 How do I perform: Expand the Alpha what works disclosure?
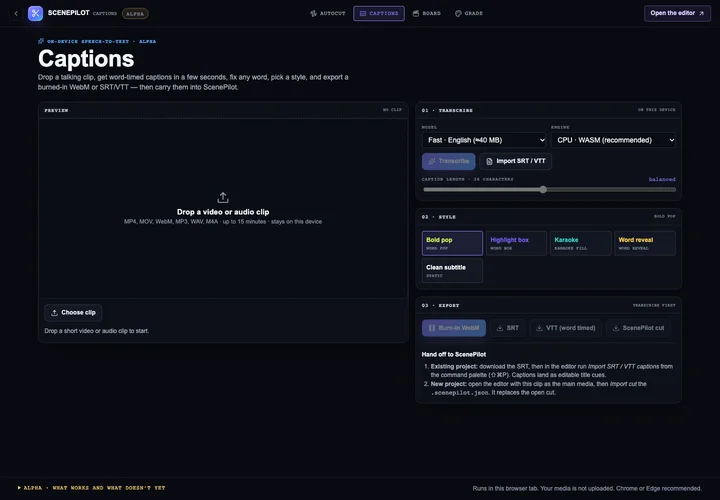[91, 488]
